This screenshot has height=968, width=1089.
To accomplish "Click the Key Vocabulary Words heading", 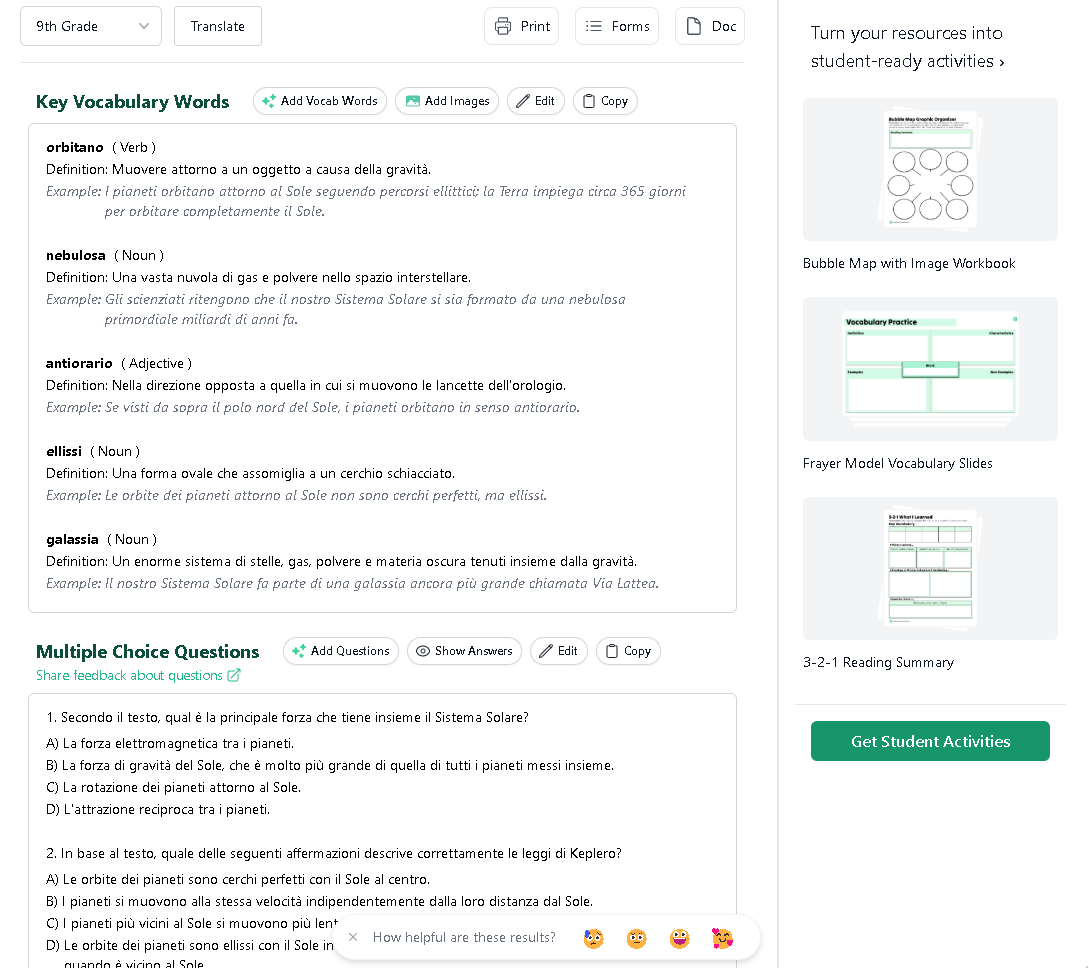I will (x=133, y=102).
